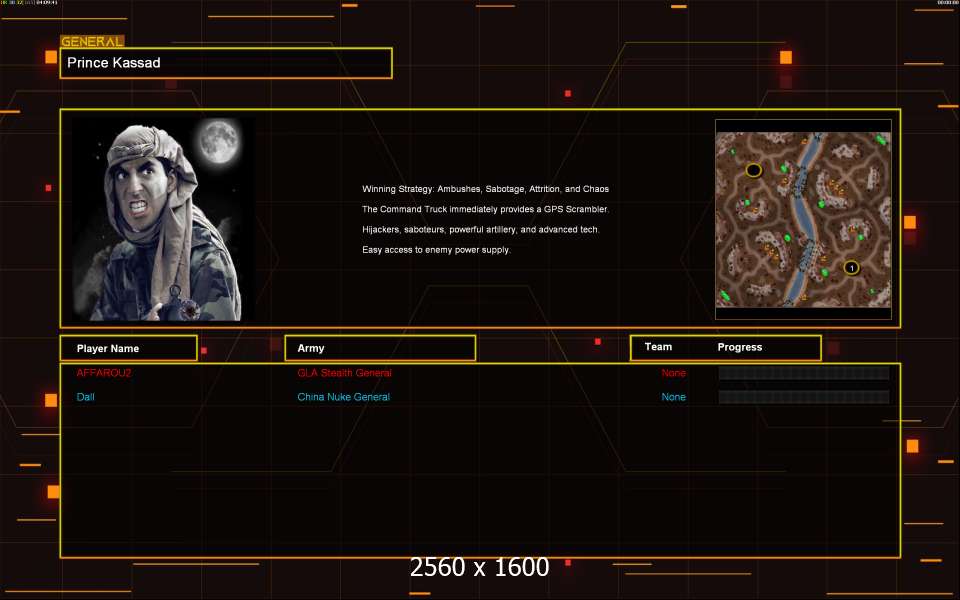The height and width of the screenshot is (600, 960).
Task: Click Dall's loading progress bar
Action: pos(803,397)
